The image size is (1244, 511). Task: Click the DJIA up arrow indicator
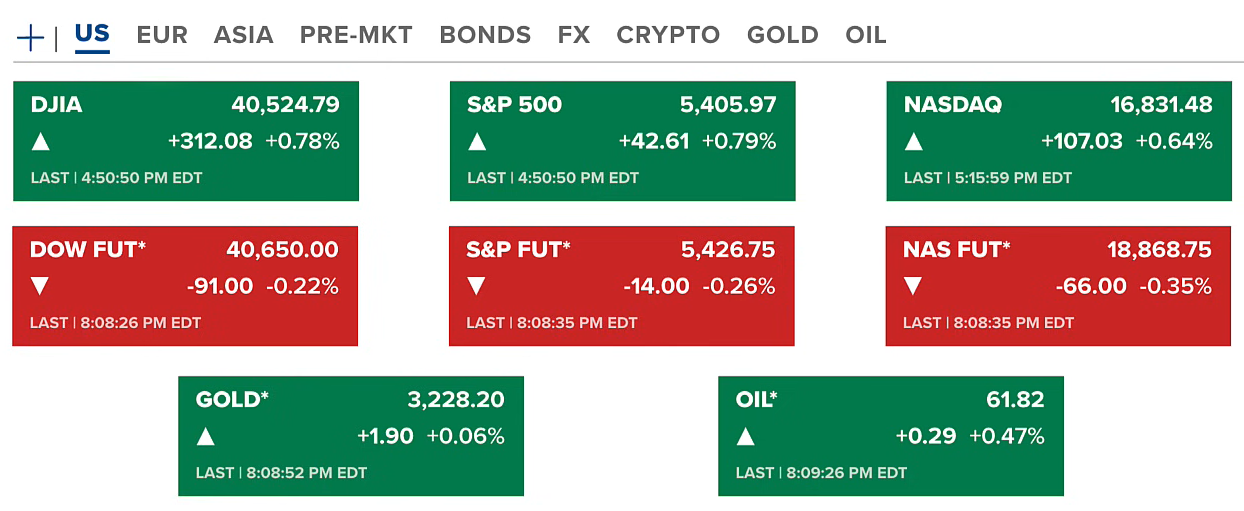(x=40, y=141)
